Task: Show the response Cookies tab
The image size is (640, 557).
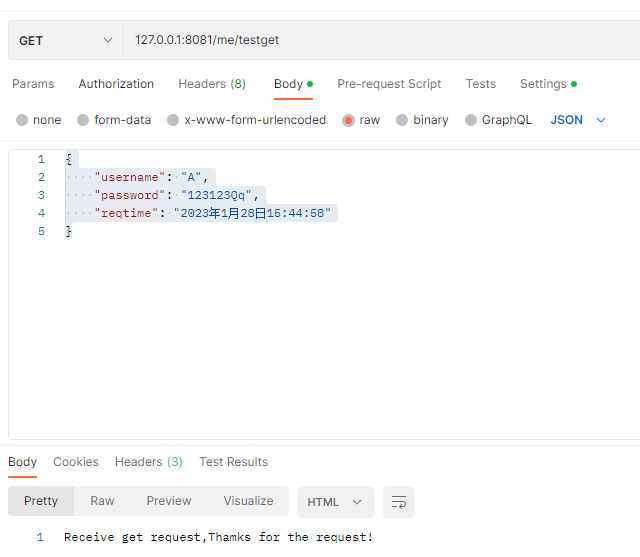Action: [x=76, y=462]
